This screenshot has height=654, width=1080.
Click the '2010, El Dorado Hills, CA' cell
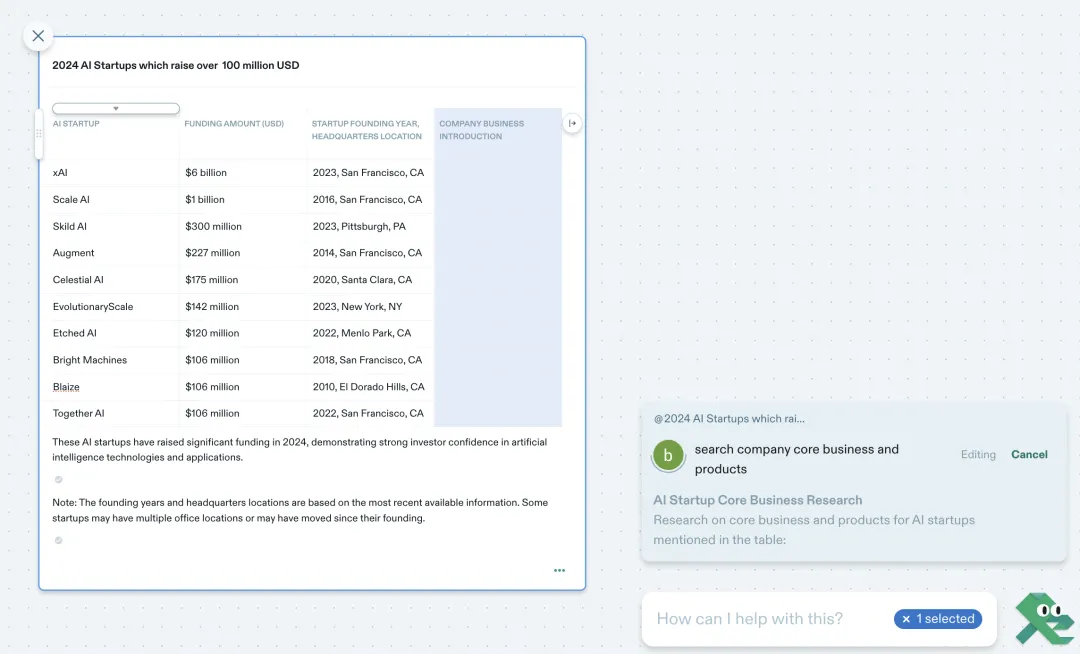pyautogui.click(x=371, y=387)
